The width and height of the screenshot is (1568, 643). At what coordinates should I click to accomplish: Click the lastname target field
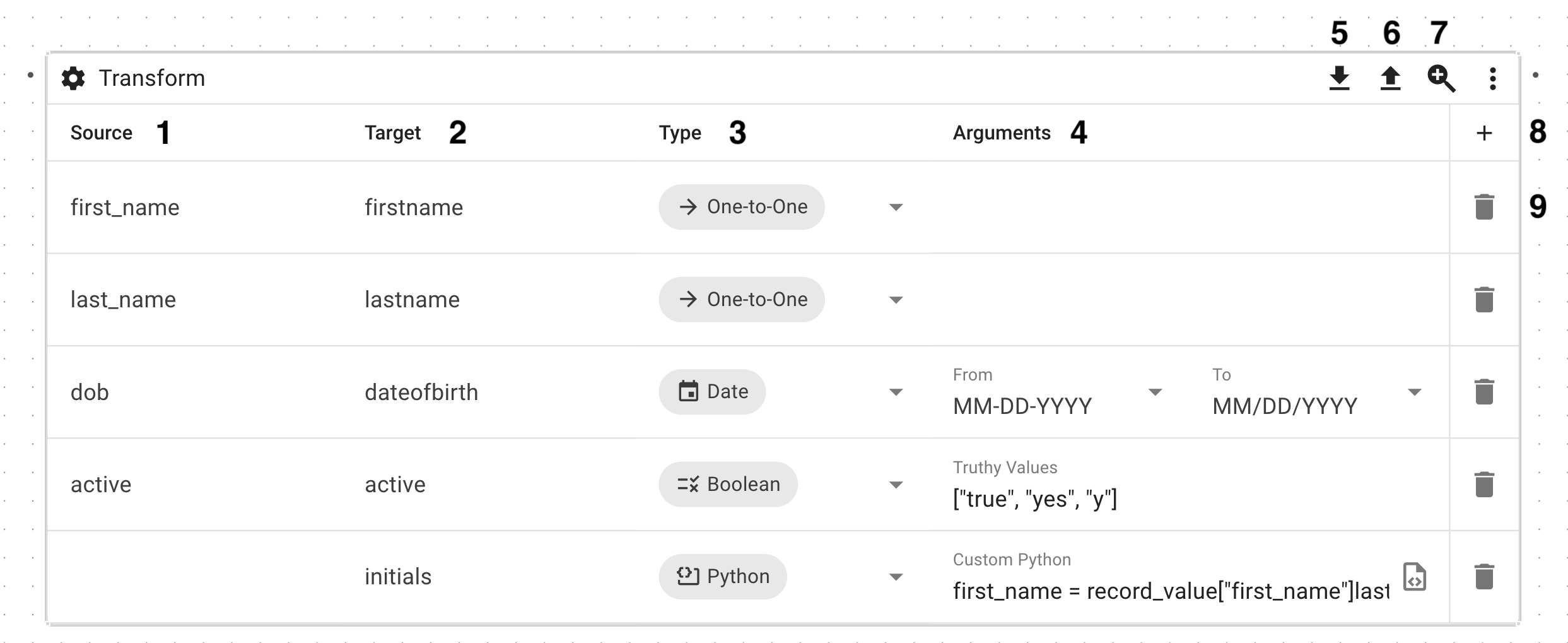(412, 300)
